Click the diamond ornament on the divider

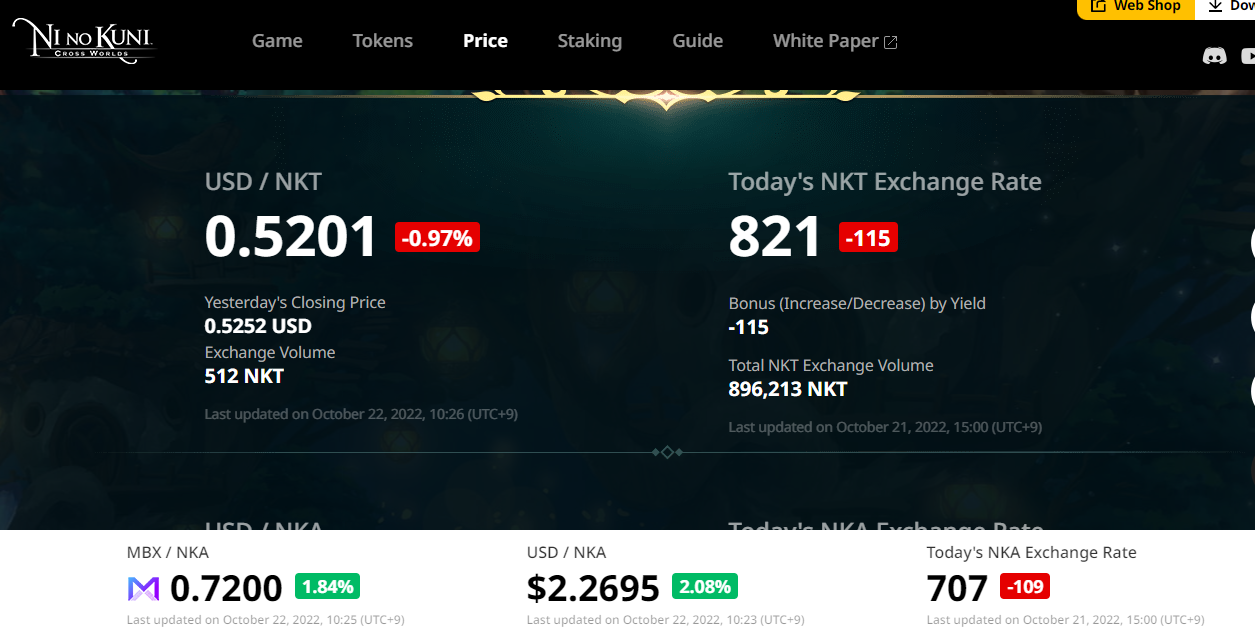(667, 452)
